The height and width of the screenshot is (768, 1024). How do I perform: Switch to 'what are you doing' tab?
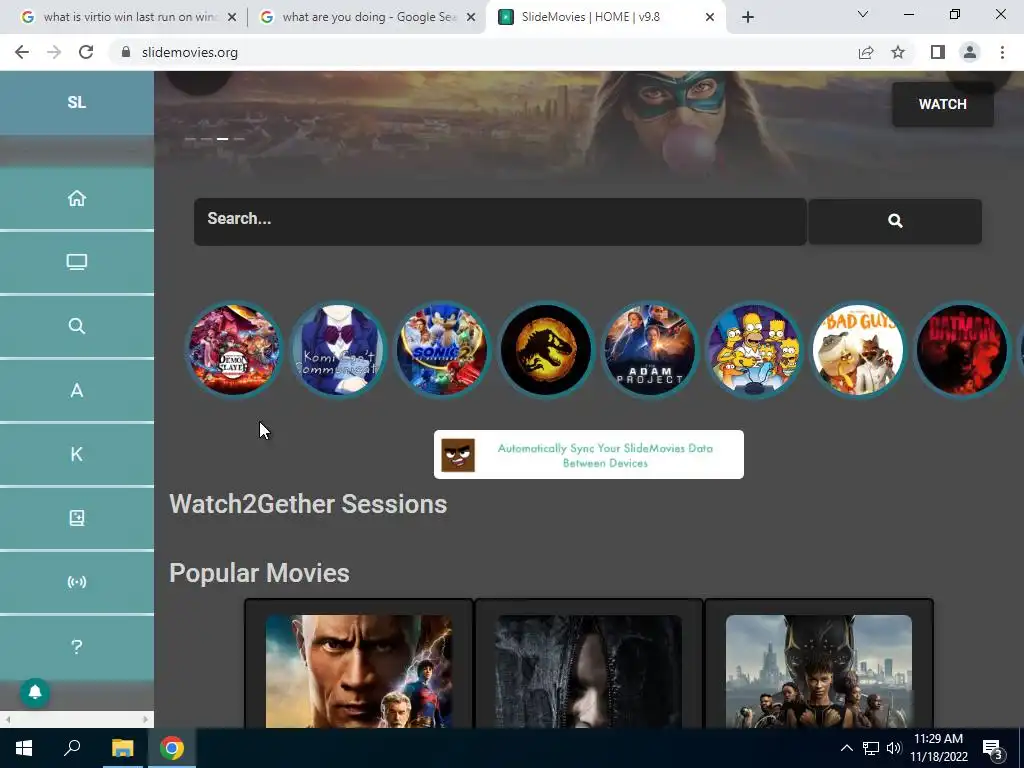coord(368,17)
